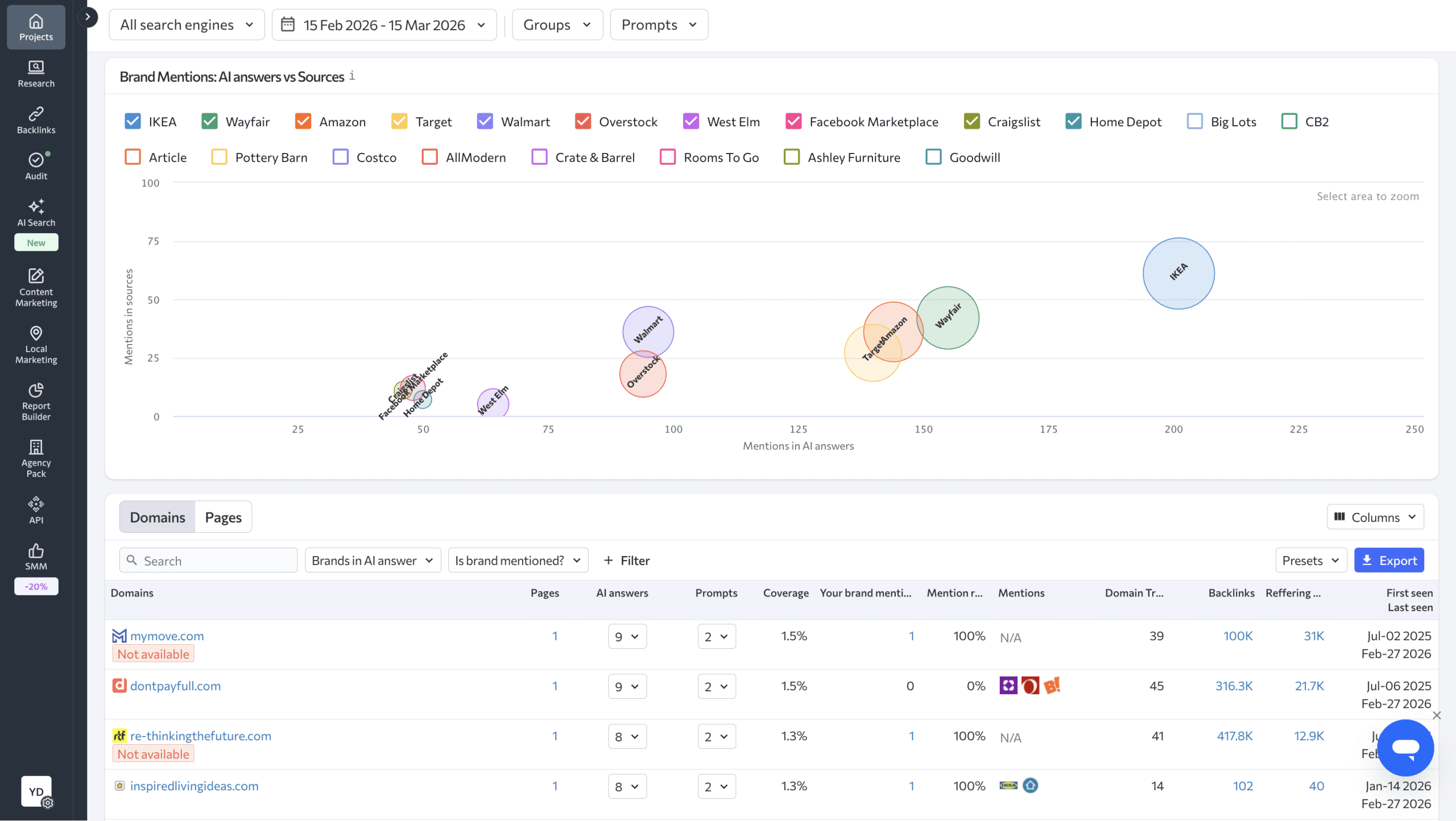Screen dimensions: 1456x821
Task: Click info icon next to Brand Mentions title
Action: (352, 76)
